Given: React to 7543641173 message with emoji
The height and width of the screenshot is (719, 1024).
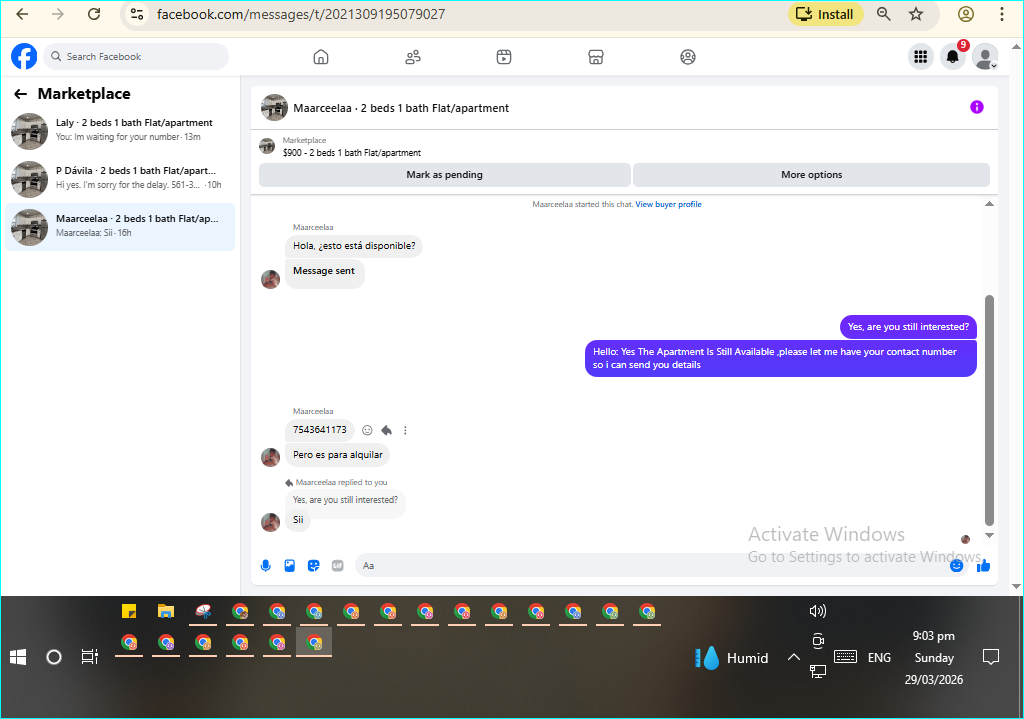Looking at the screenshot, I should coord(368,430).
